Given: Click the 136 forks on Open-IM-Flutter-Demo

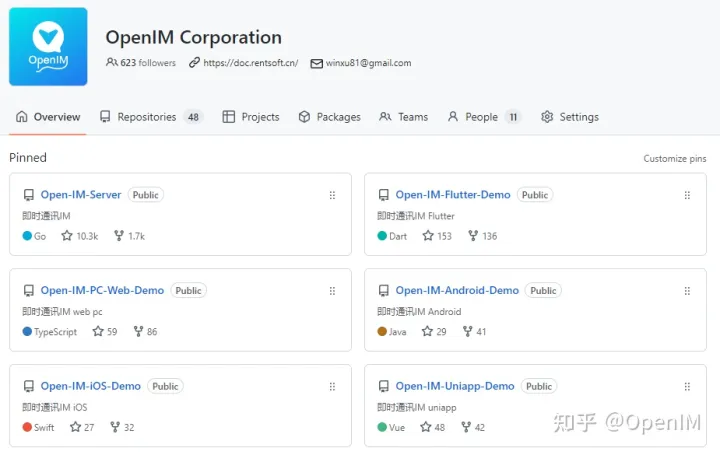Looking at the screenshot, I should 483,236.
